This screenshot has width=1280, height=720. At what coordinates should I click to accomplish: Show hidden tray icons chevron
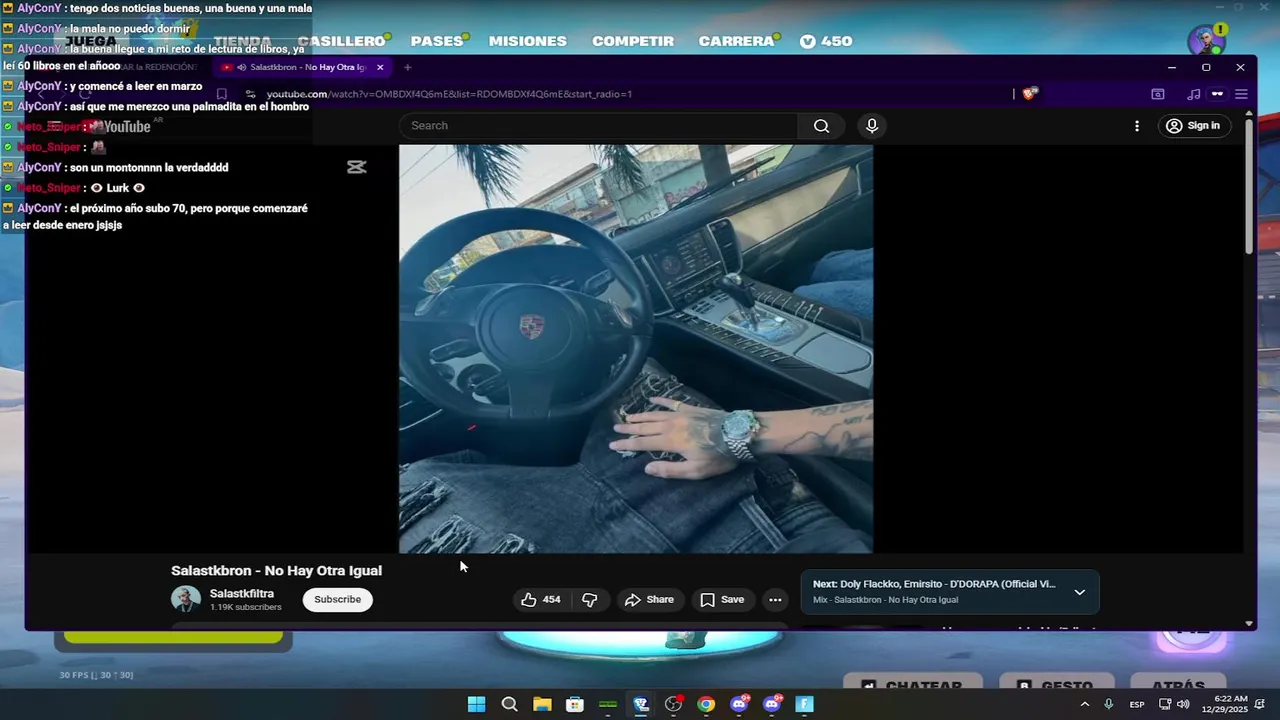tap(1085, 704)
